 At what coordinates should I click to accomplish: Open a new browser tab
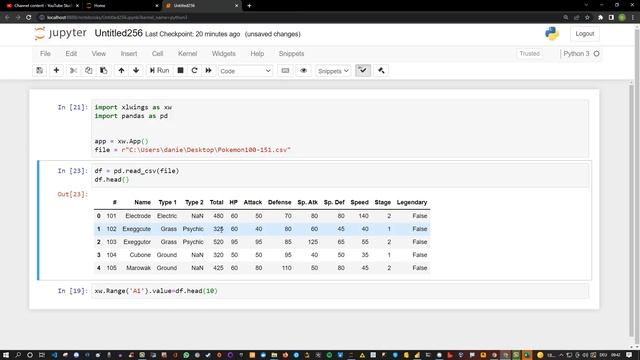tap(249, 6)
